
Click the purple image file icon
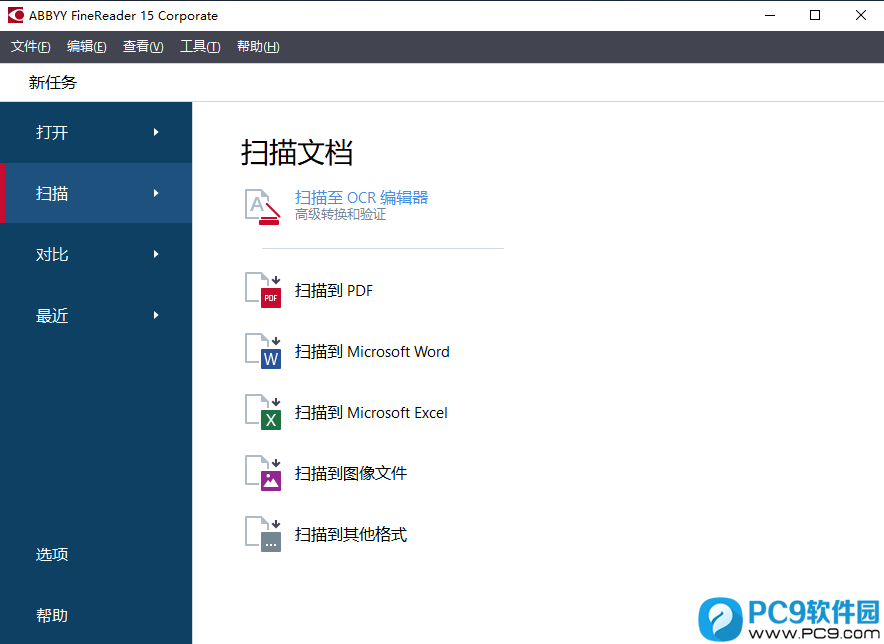(x=263, y=473)
